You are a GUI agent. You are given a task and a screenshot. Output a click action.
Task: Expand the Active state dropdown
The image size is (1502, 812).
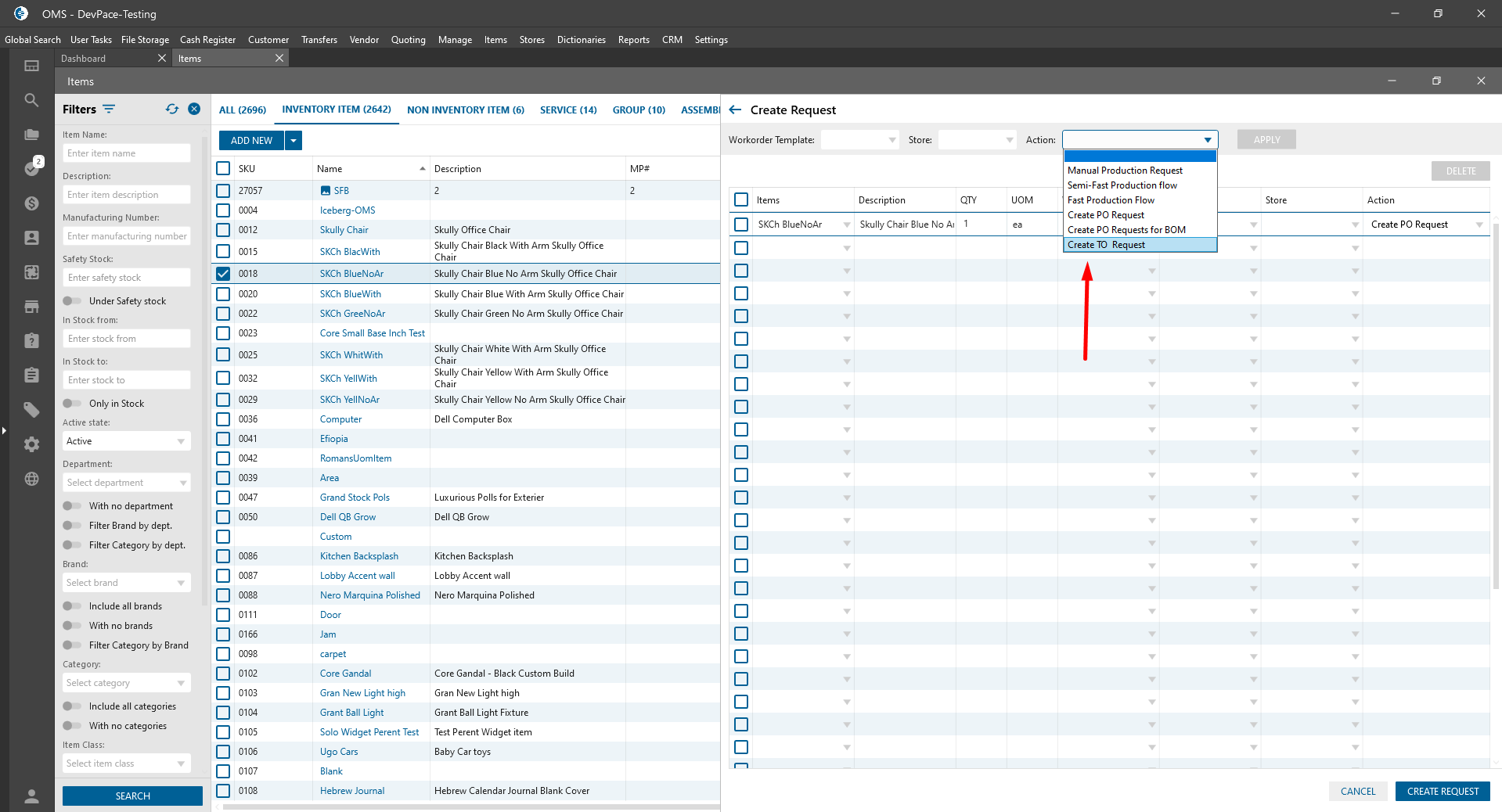tap(126, 441)
